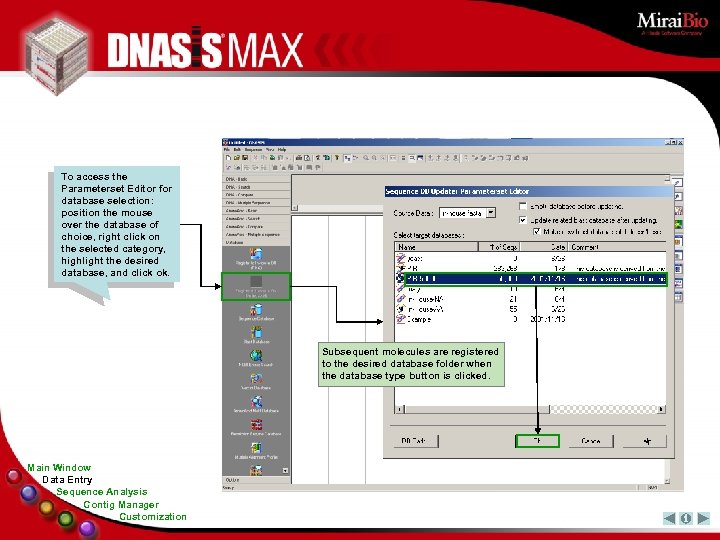
Task: Open the Contig Manager navigation link
Action: [121, 504]
